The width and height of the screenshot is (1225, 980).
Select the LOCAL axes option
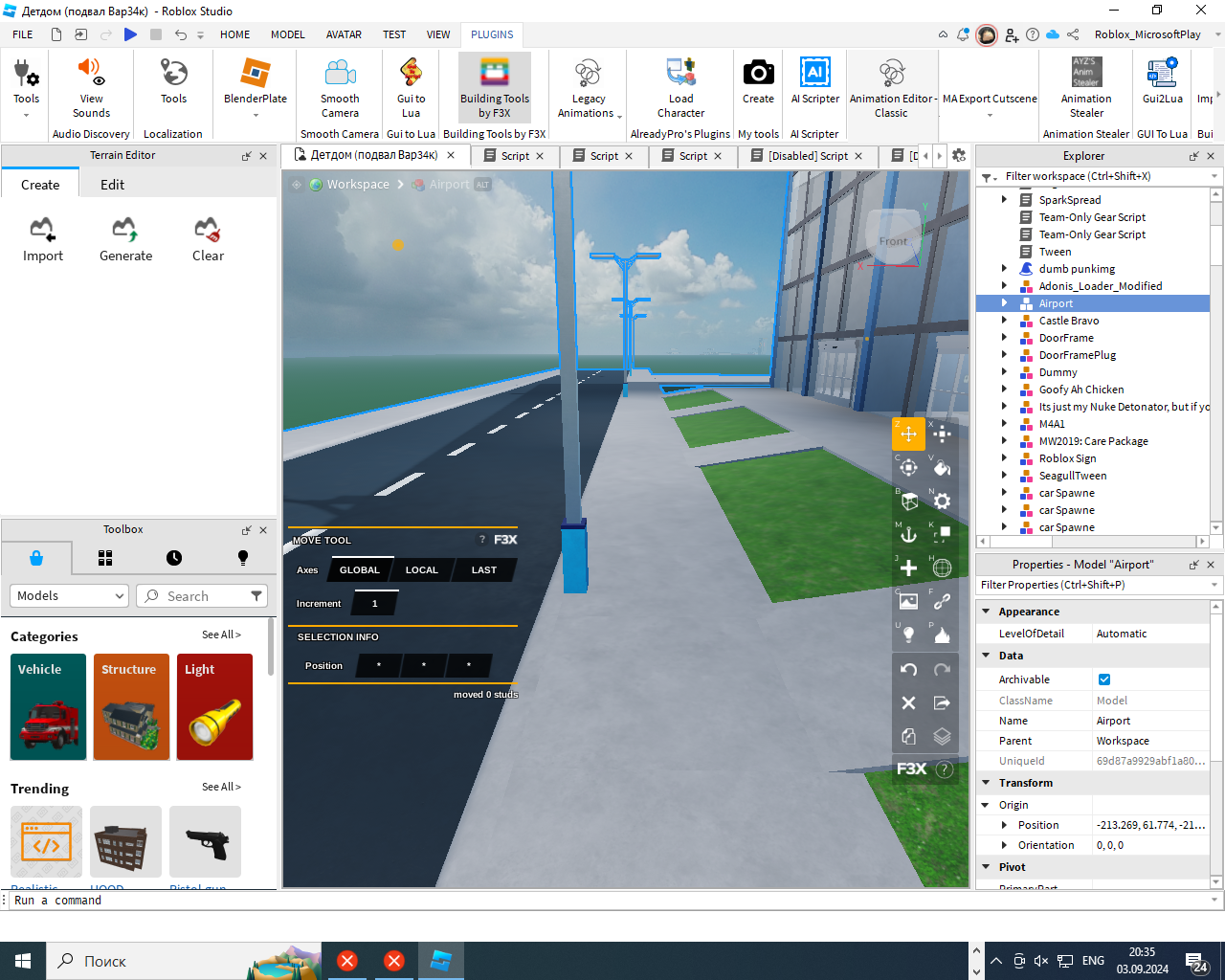[x=421, y=569]
